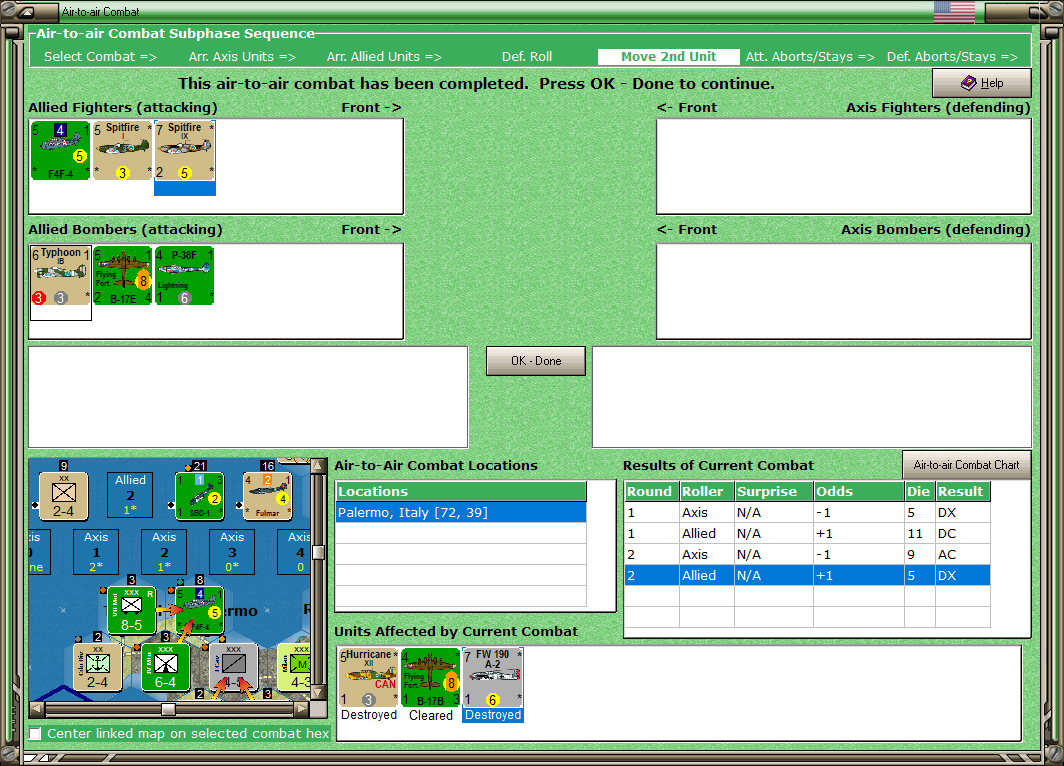This screenshot has width=1064, height=766.
Task: Open the Air-to-air Combat Chart
Action: coord(966,465)
